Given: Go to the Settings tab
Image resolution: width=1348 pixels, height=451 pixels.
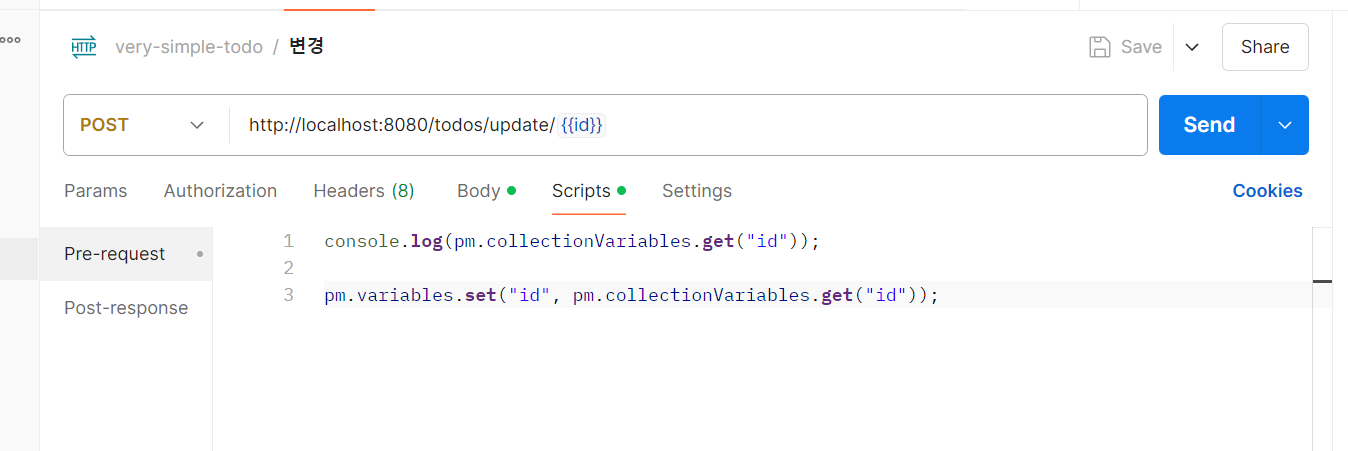Looking at the screenshot, I should [x=697, y=191].
